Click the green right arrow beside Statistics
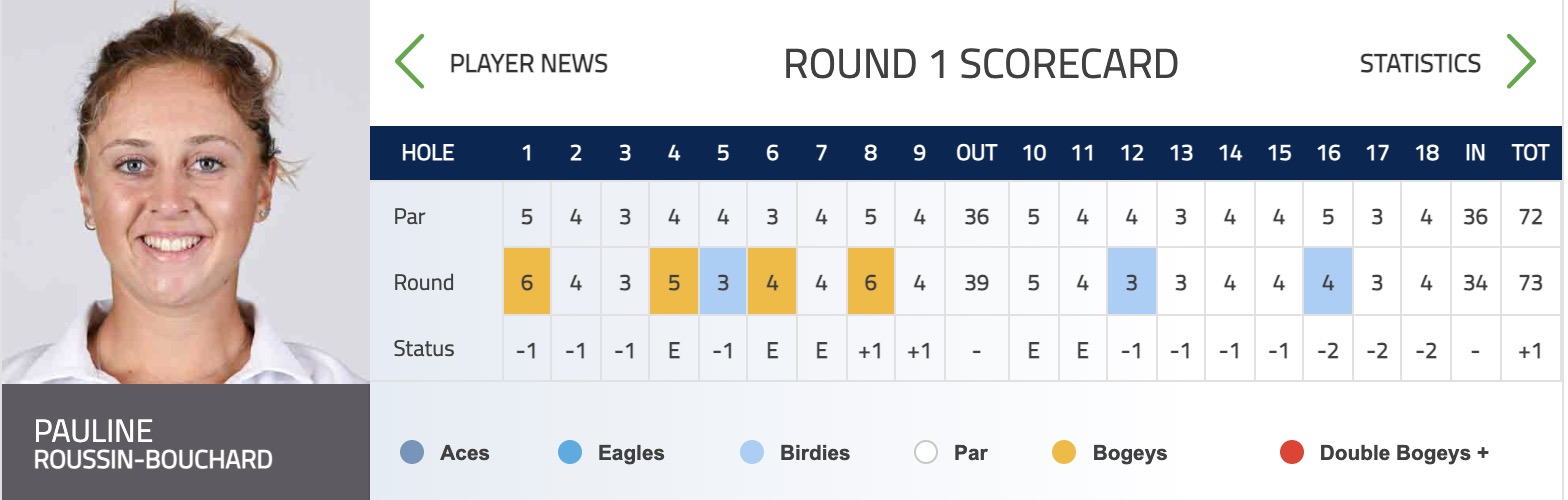Image resolution: width=1568 pixels, height=500 pixels. [1520, 62]
